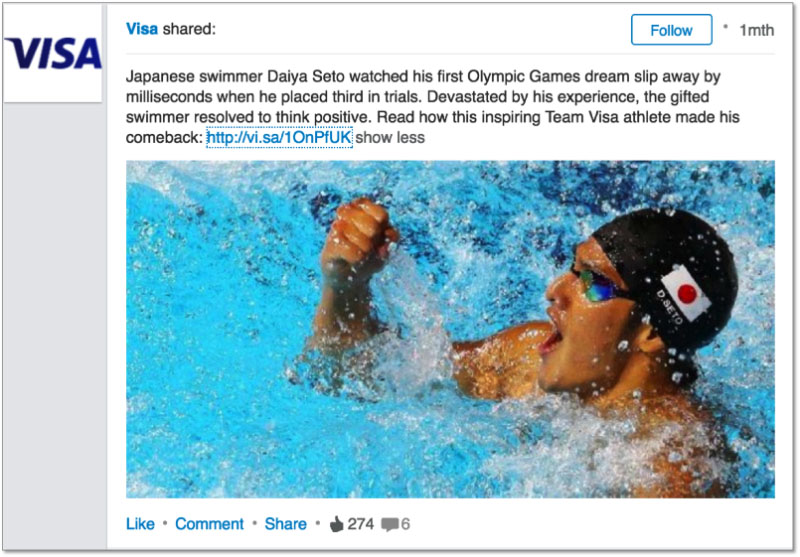Viewport: 800px width, 557px height.
Task: Like the Visa post
Action: (x=140, y=524)
